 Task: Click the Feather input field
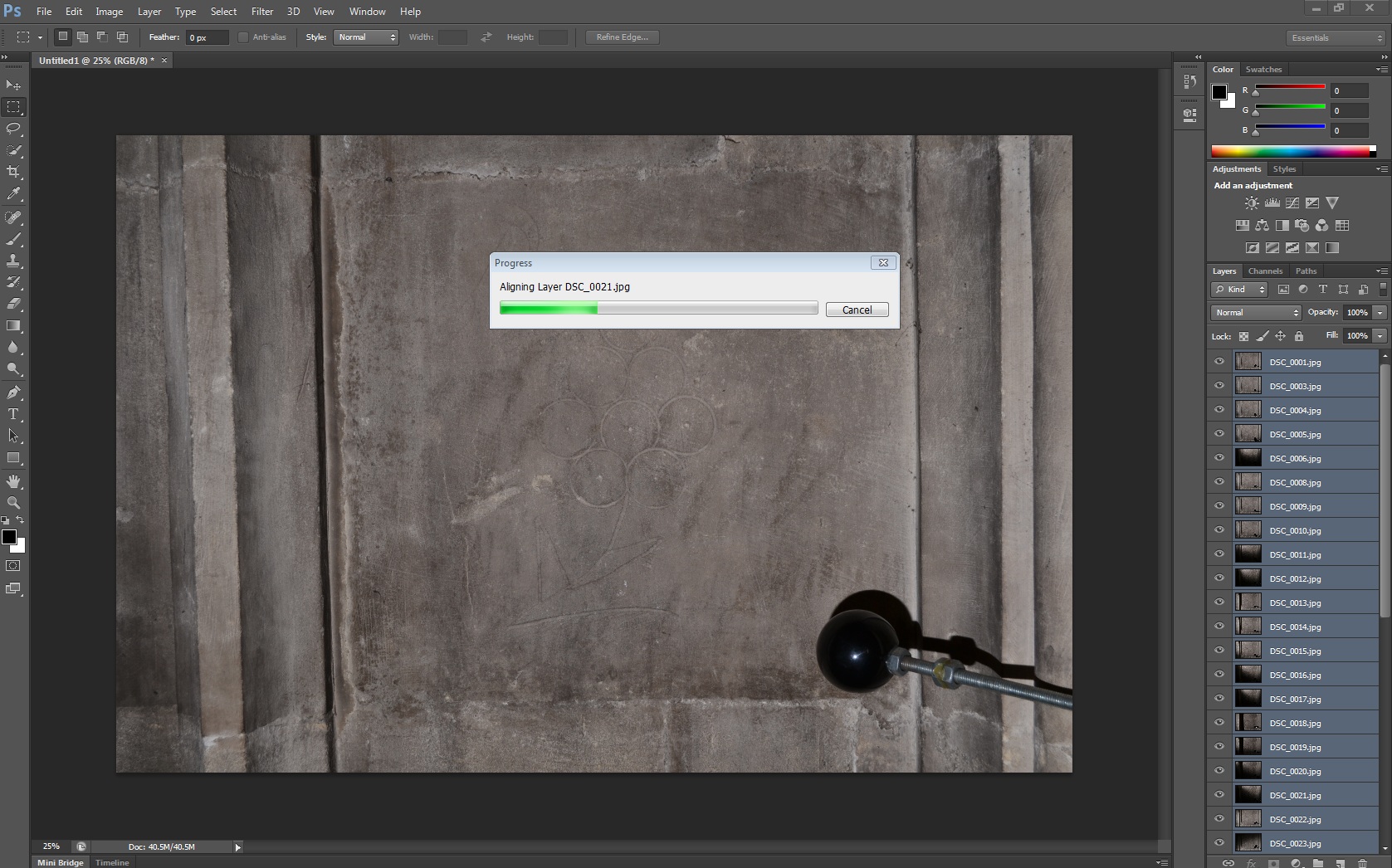[x=207, y=37]
